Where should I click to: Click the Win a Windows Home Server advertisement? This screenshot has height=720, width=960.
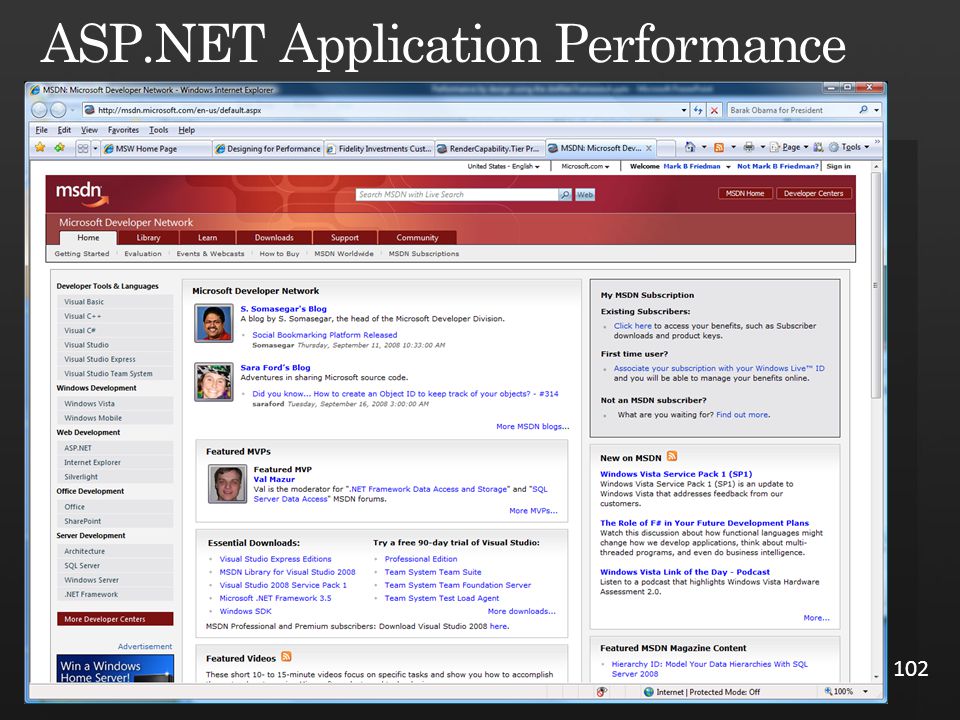click(x=115, y=669)
